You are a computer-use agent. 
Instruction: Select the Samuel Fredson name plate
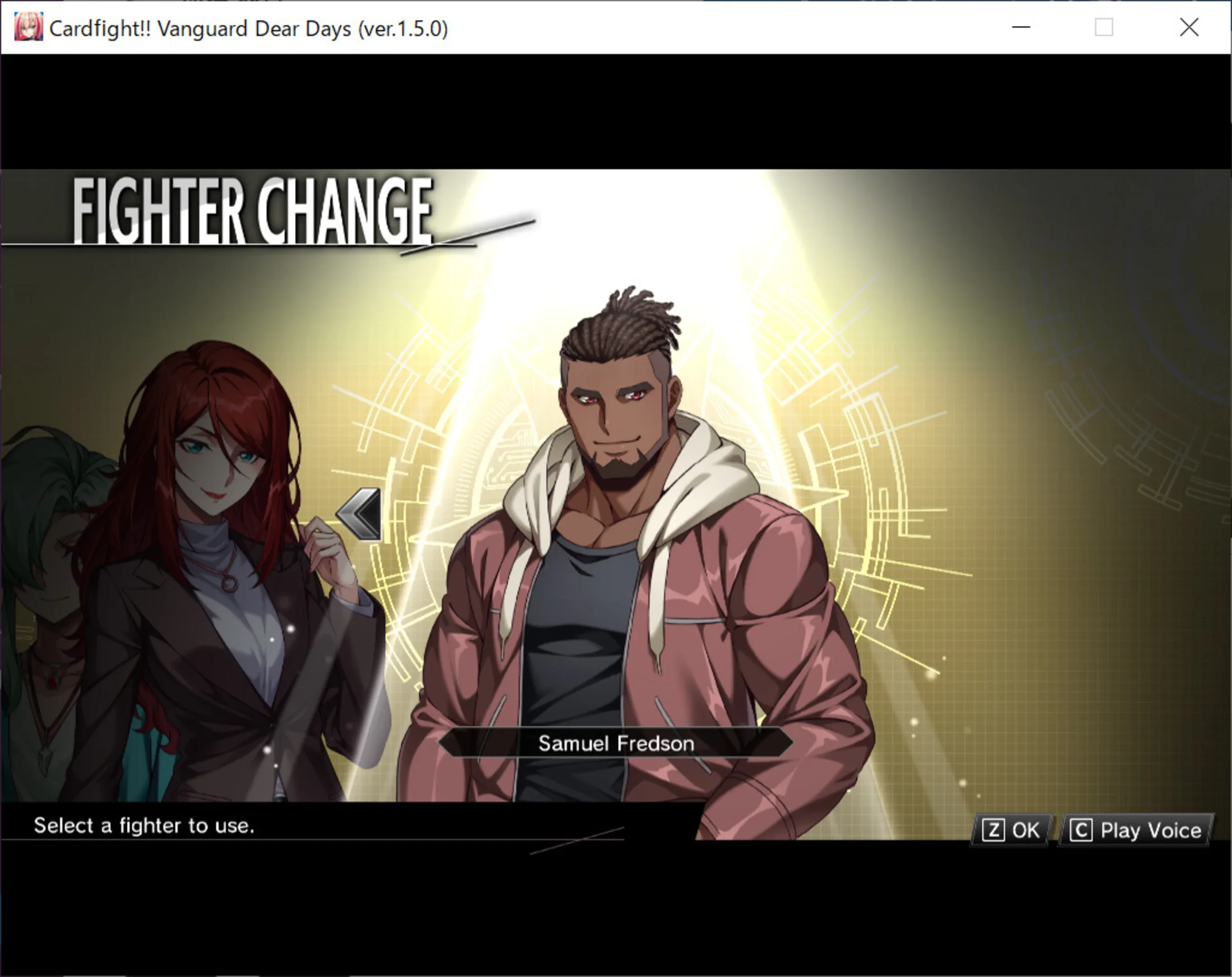(x=616, y=743)
